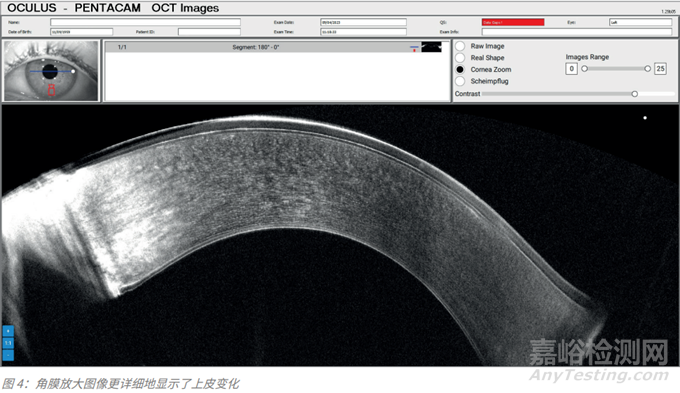Select the Real Shape radio option
The width and height of the screenshot is (680, 393).
[460, 58]
